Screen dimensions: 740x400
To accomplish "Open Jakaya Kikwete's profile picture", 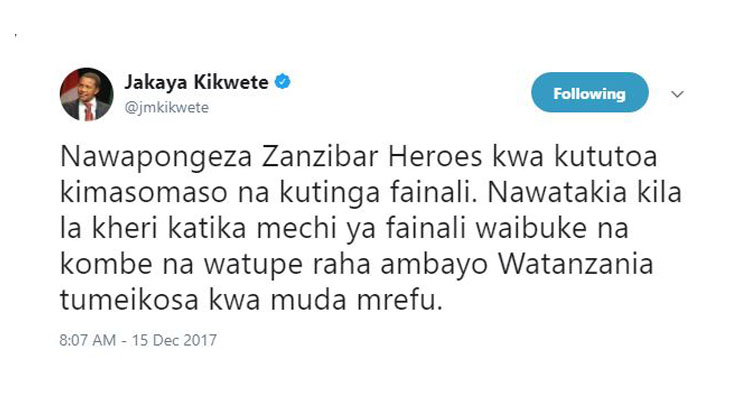I will pos(86,94).
